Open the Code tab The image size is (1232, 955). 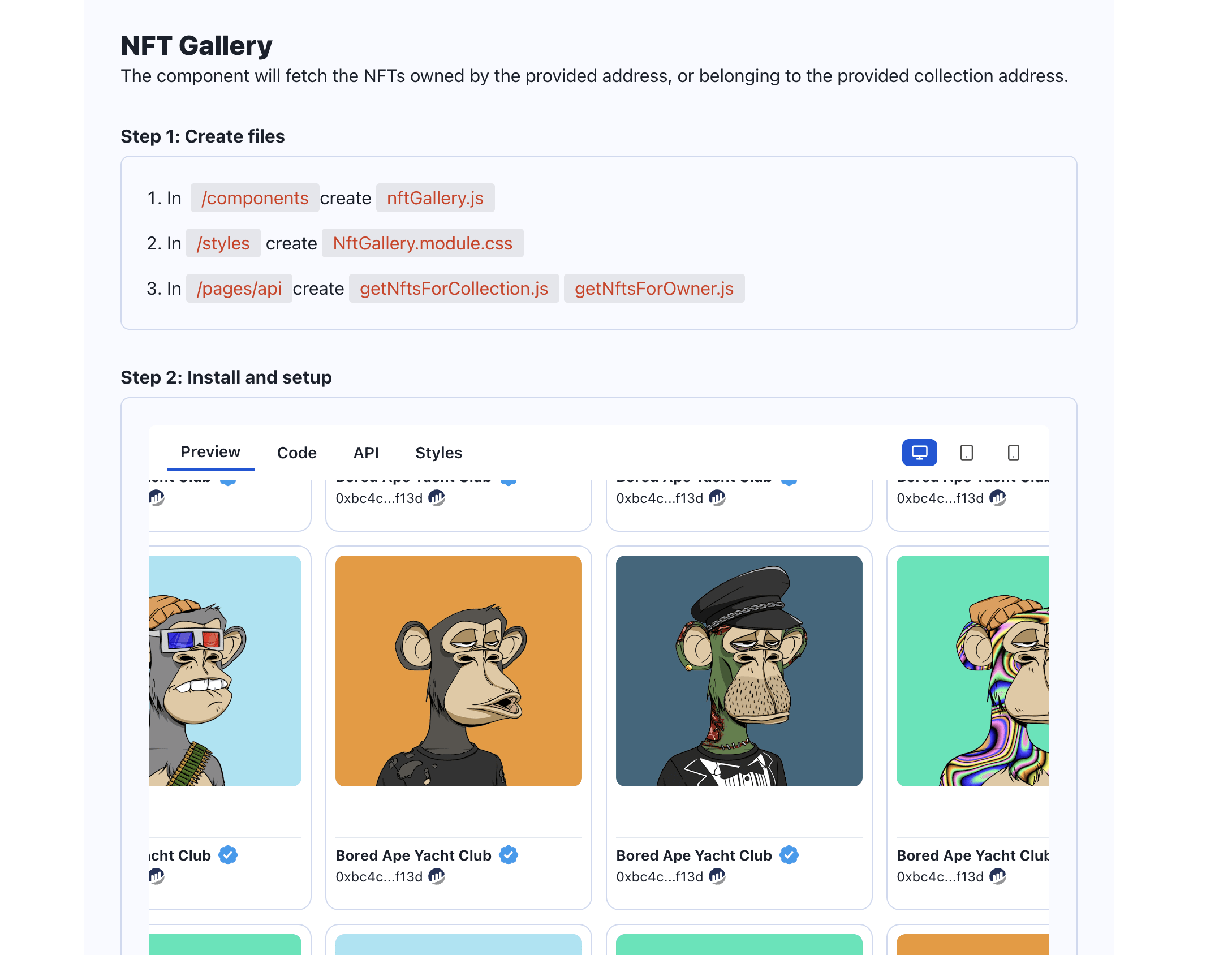(x=297, y=453)
